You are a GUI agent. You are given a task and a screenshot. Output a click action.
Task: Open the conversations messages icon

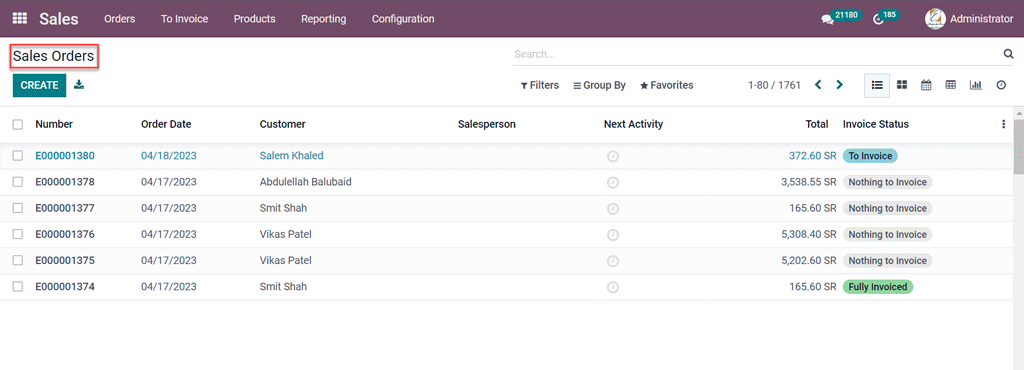point(827,20)
